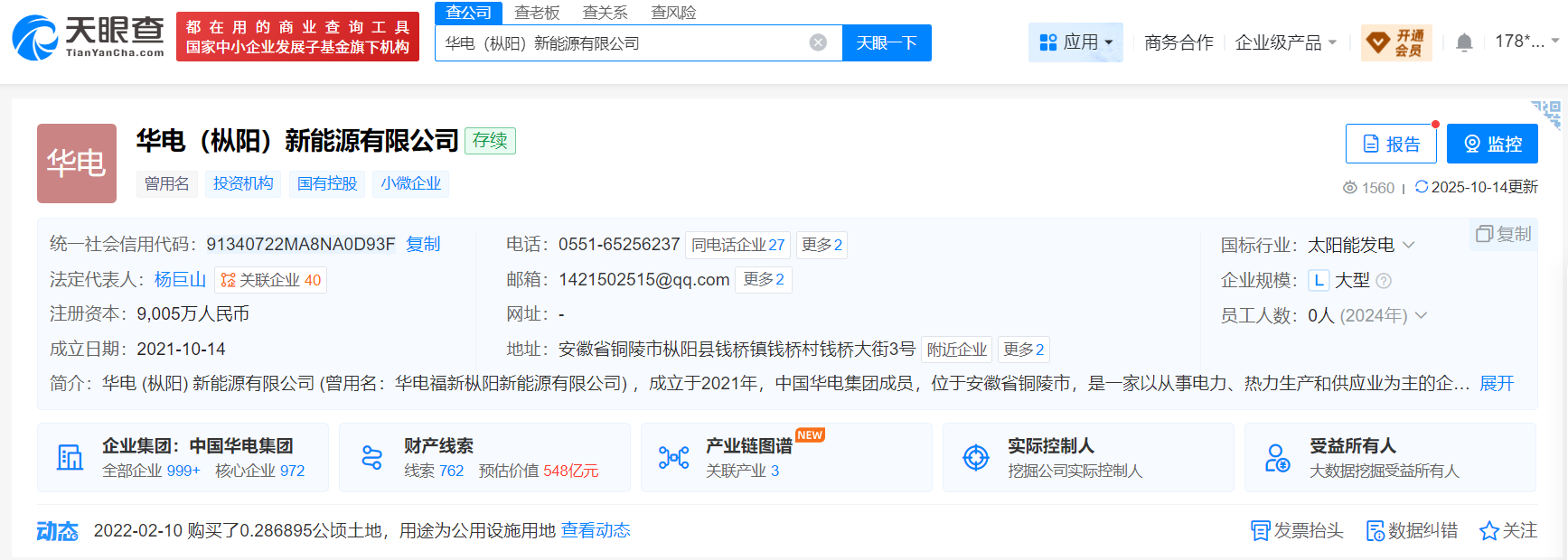Open the user account 178* dropdown
Screen dimensions: 1568x560
pos(1526,42)
